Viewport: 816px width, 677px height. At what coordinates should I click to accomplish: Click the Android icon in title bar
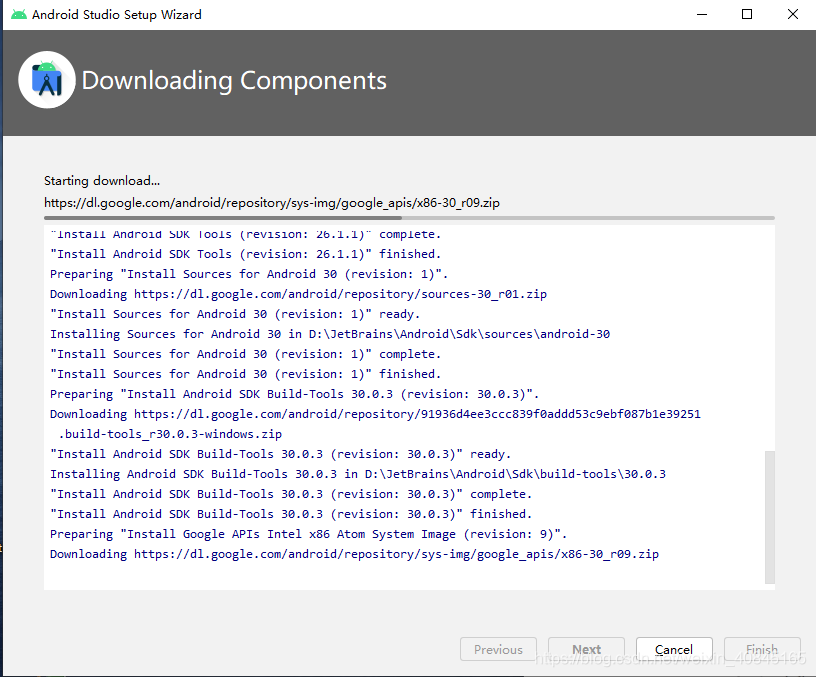click(x=19, y=15)
